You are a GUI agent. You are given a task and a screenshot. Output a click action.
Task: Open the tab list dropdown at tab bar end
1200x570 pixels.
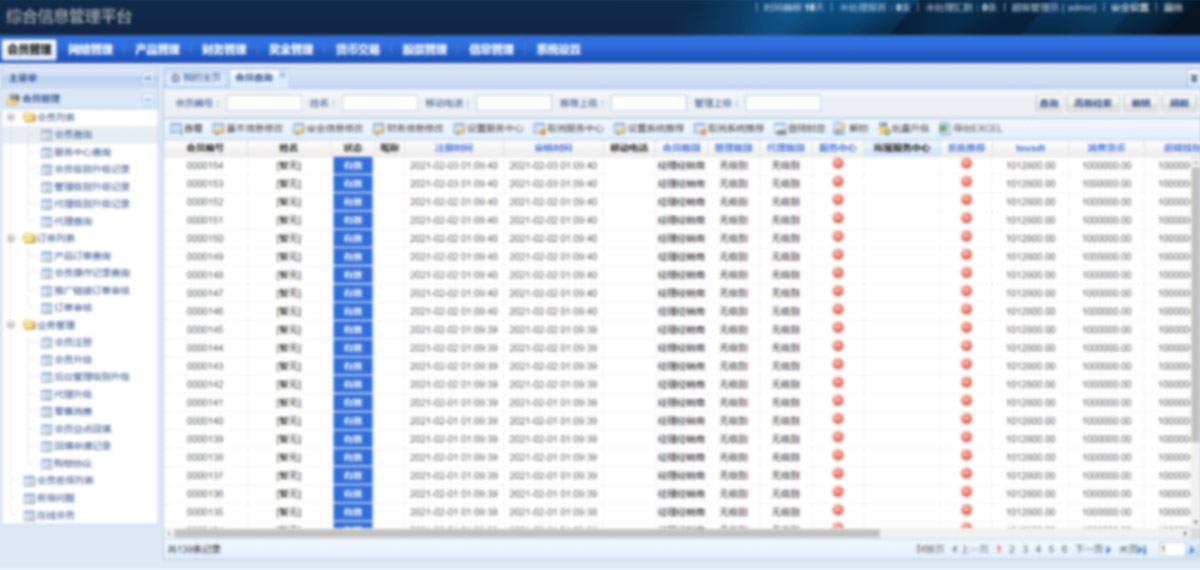click(1192, 77)
